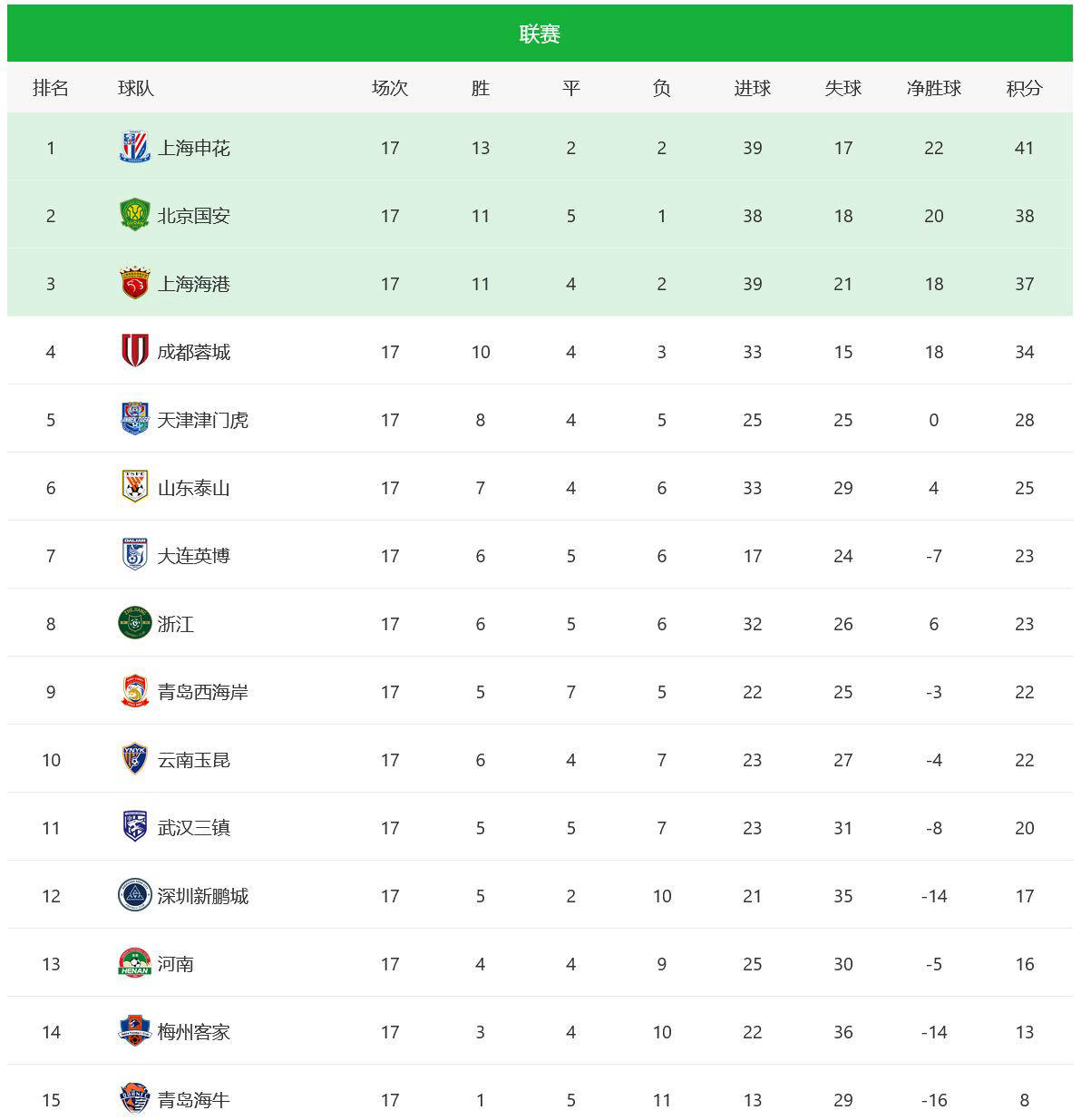Click the 积分 column header
Viewport: 1081px width, 1120px height.
[1024, 88]
